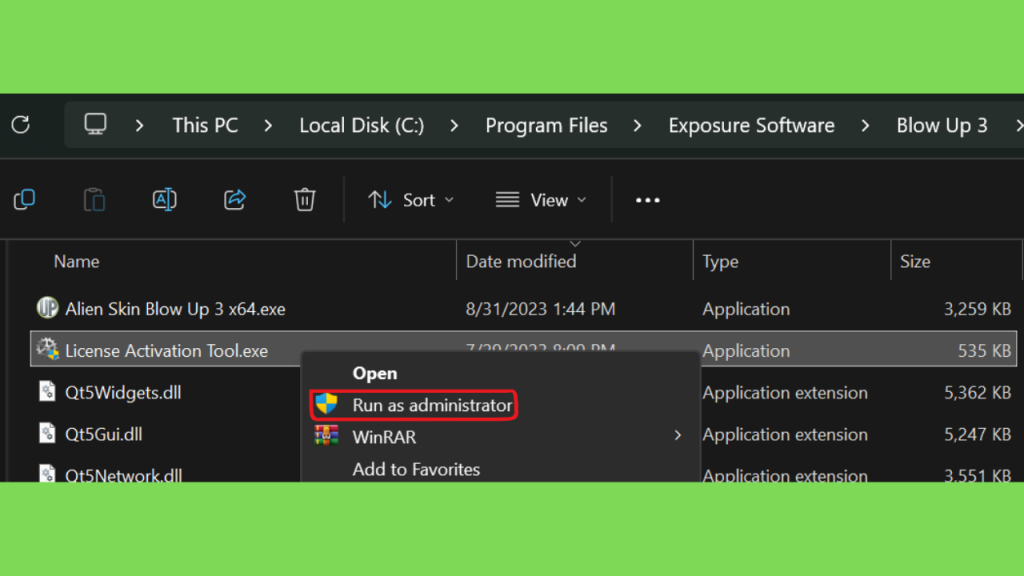Expand the chevron after This PC
The width and height of the screenshot is (1024, 576).
[x=268, y=125]
